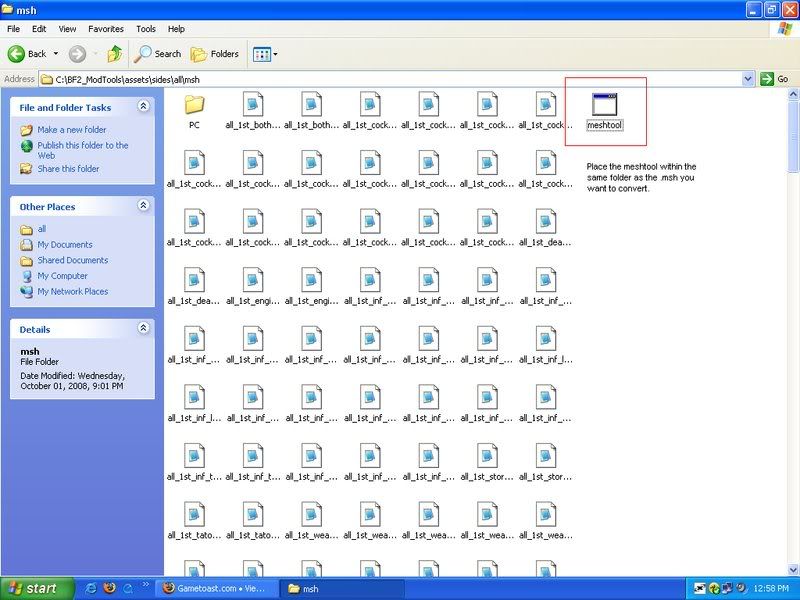
Task: Open the address bar dropdown arrow
Action: 747,79
